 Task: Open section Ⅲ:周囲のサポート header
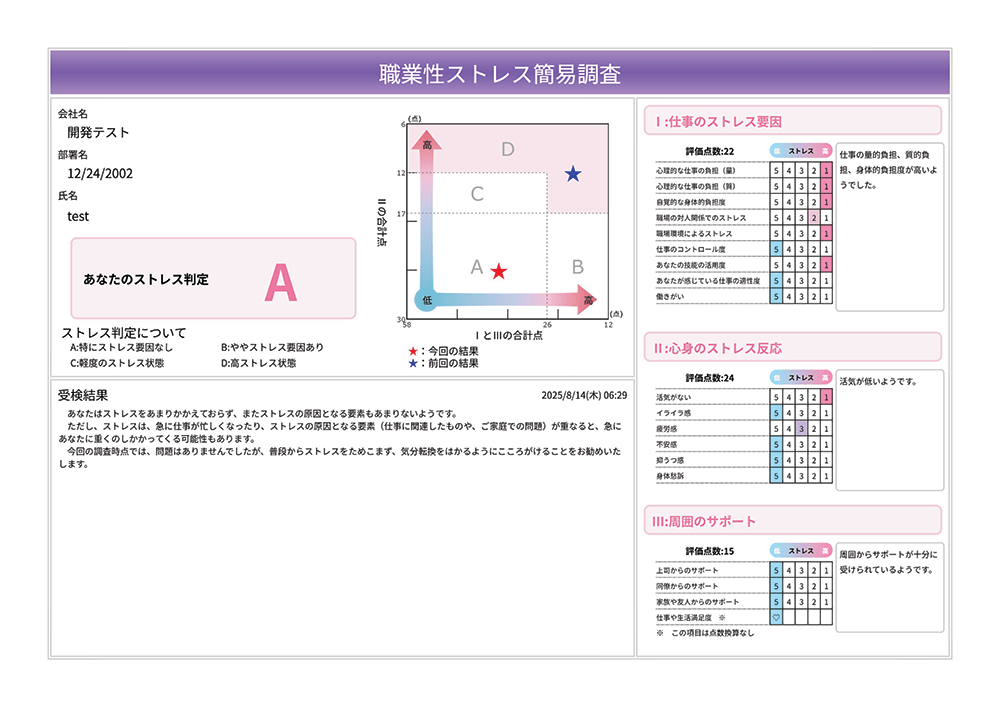(x=792, y=521)
